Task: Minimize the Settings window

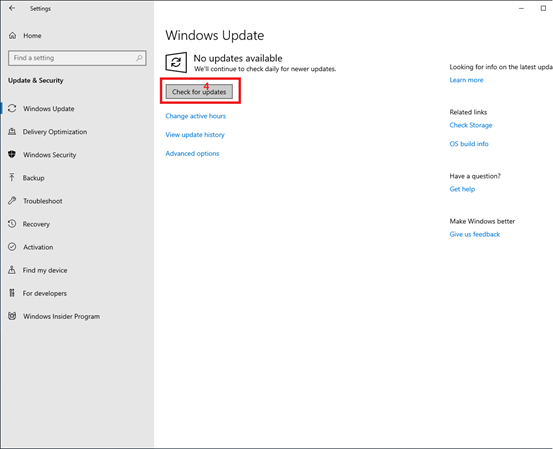Action: (521, 8)
